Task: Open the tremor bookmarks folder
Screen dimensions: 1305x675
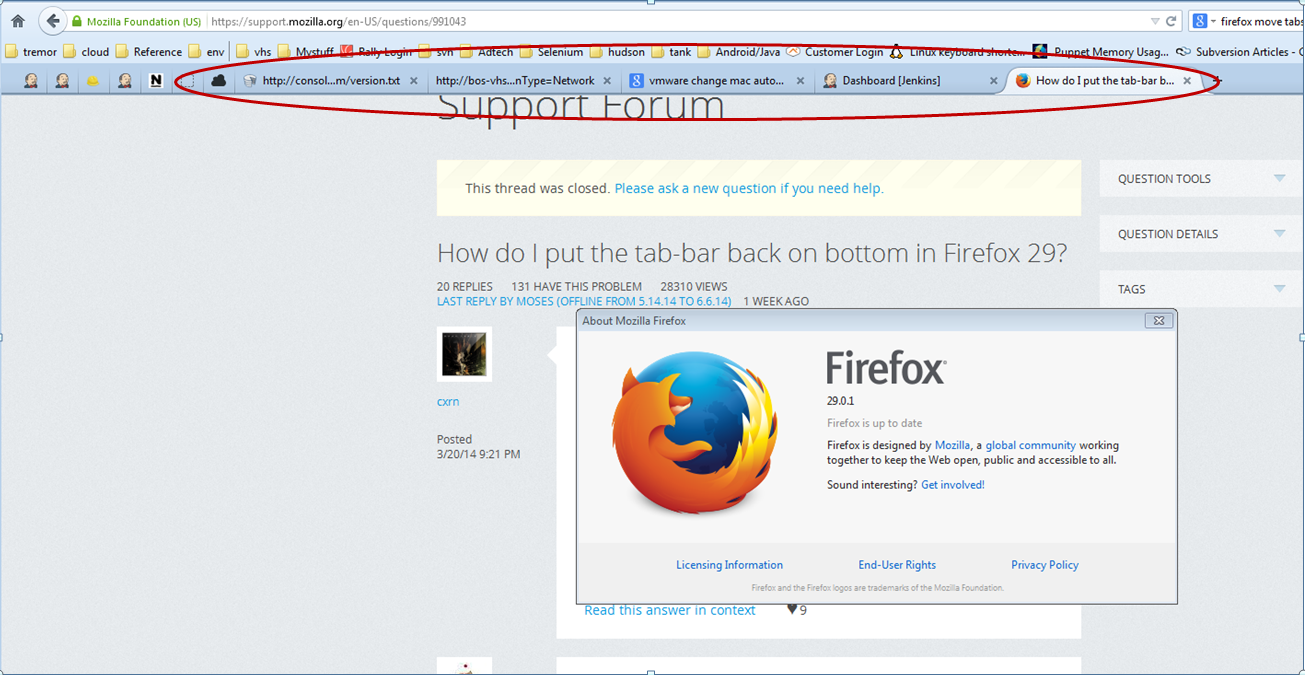Action: [x=31, y=52]
